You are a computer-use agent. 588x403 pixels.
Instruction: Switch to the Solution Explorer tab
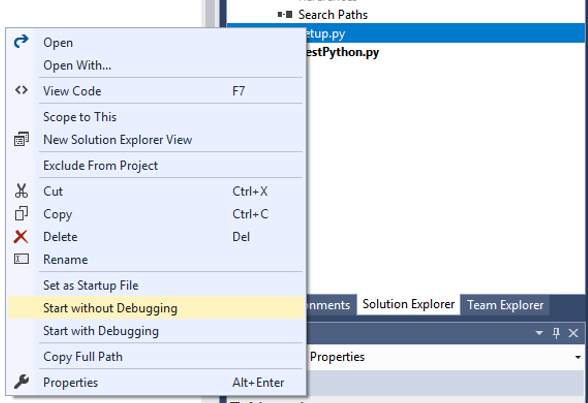[x=408, y=304]
